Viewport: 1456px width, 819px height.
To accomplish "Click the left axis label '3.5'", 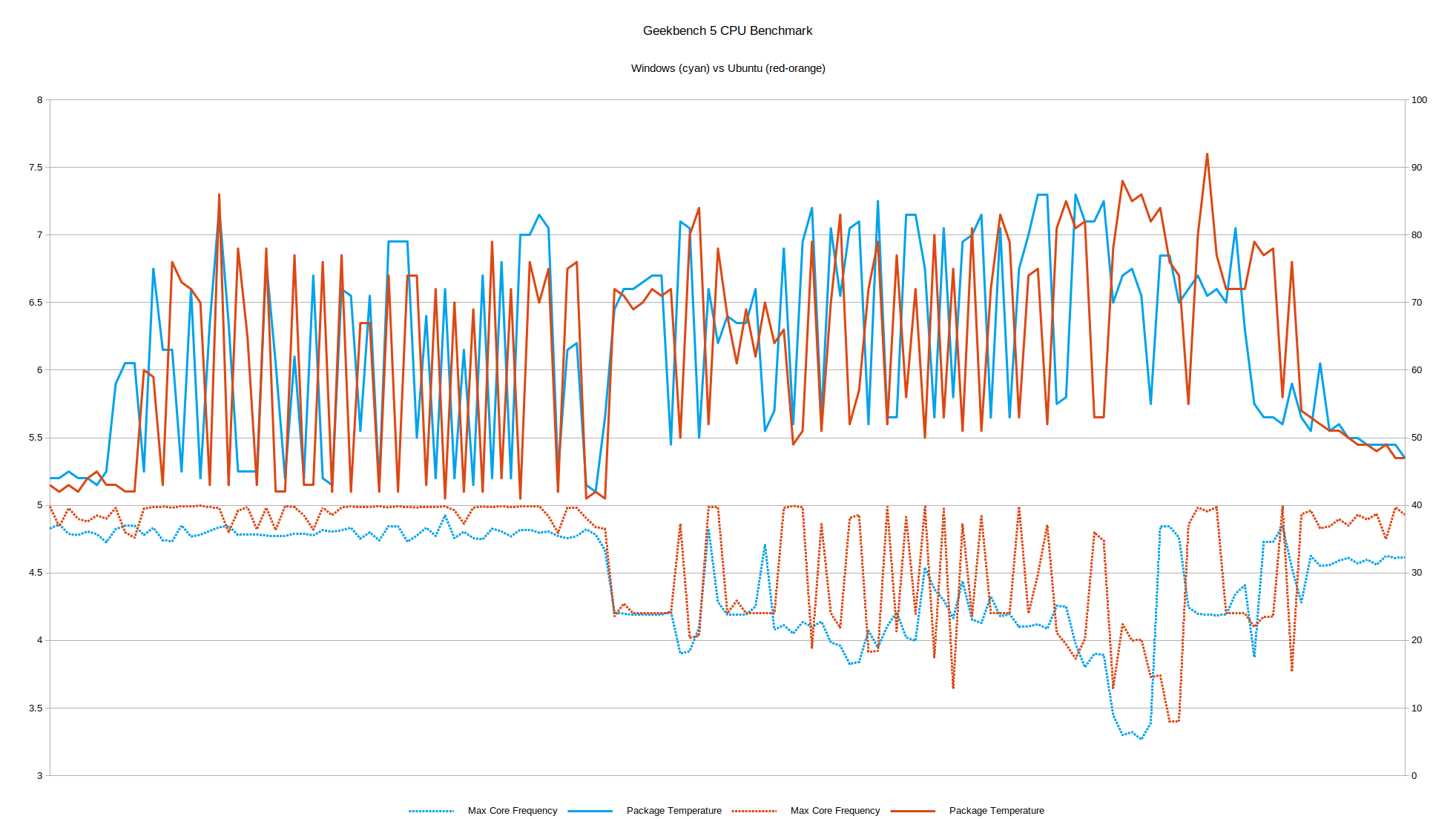I will pyautogui.click(x=36, y=708).
